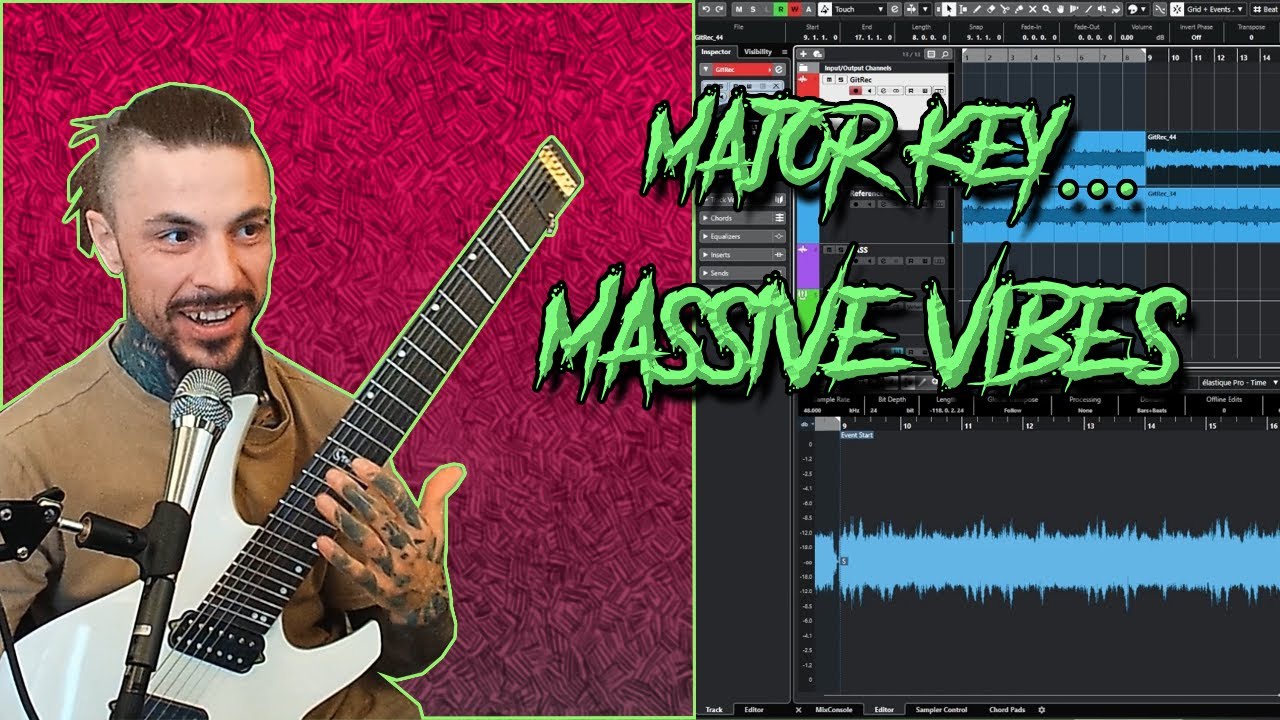Screen dimensions: 1280x720
Task: Solo the GitRec track
Action: (x=841, y=79)
